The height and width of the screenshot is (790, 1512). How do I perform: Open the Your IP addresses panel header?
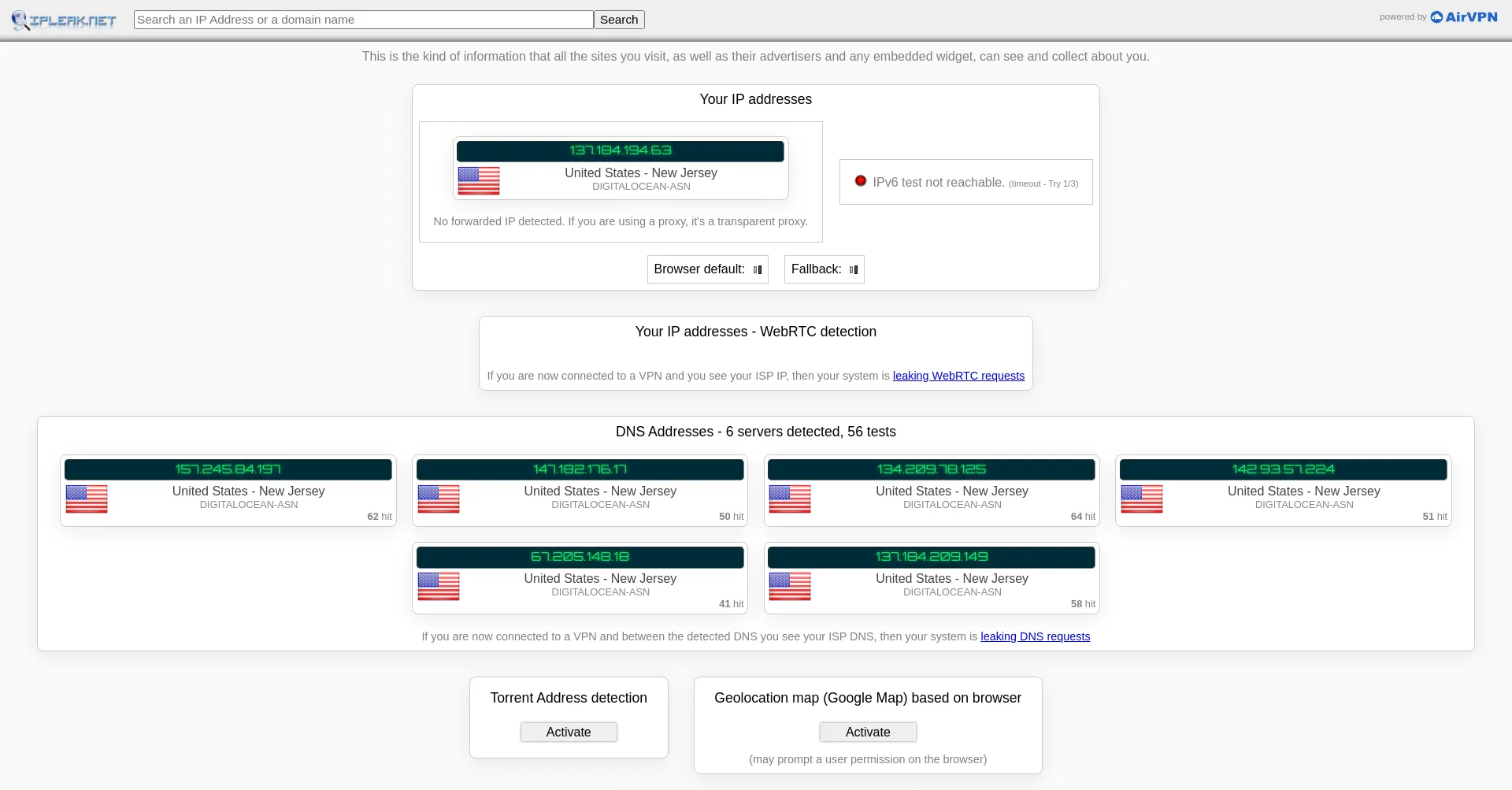coord(755,99)
